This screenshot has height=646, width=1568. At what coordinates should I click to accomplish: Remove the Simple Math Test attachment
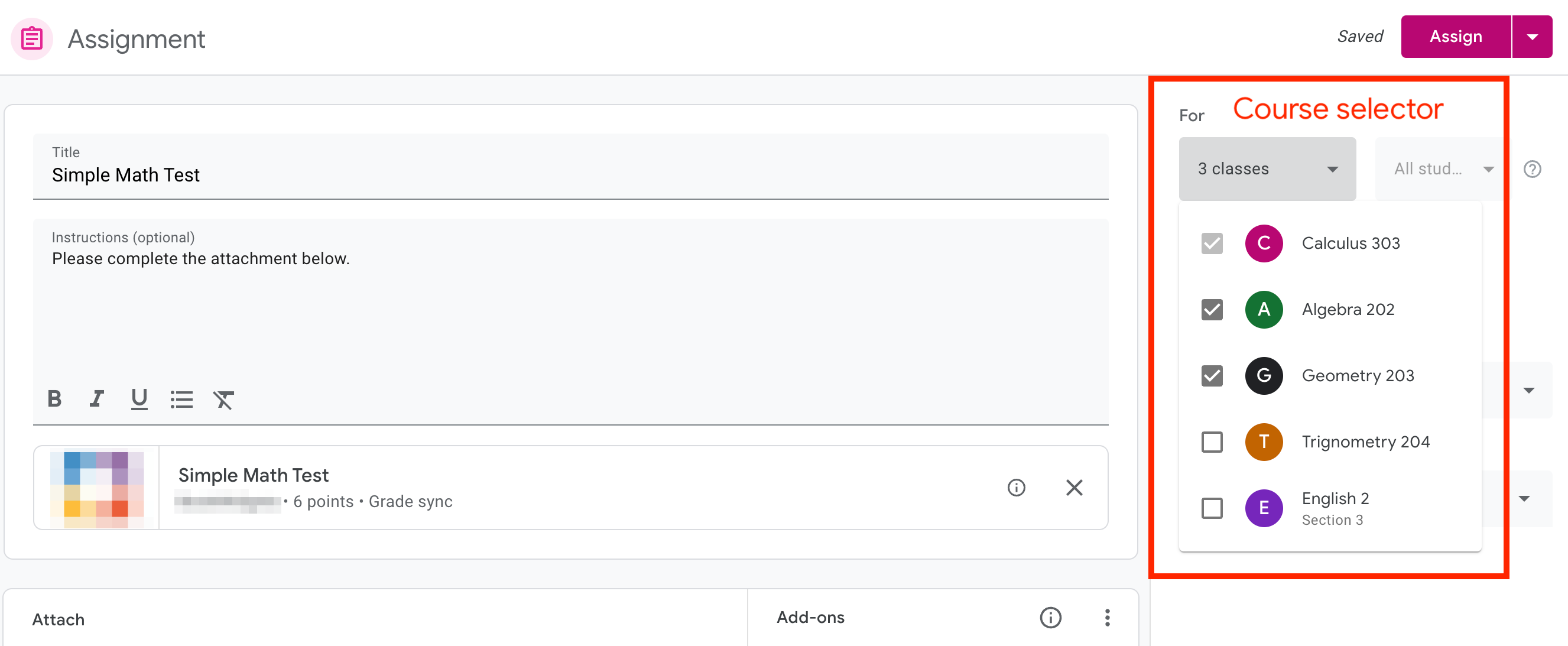point(1074,488)
